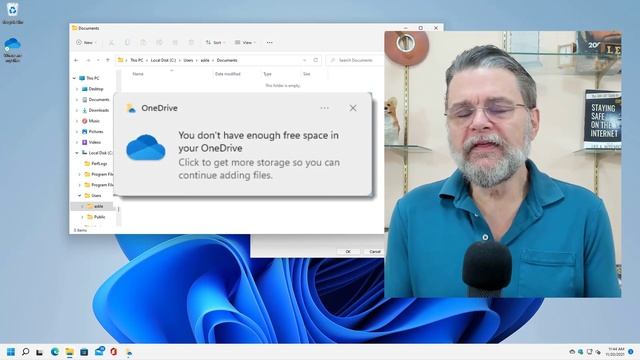Open the Recycle Bin desktop icon

[12, 13]
